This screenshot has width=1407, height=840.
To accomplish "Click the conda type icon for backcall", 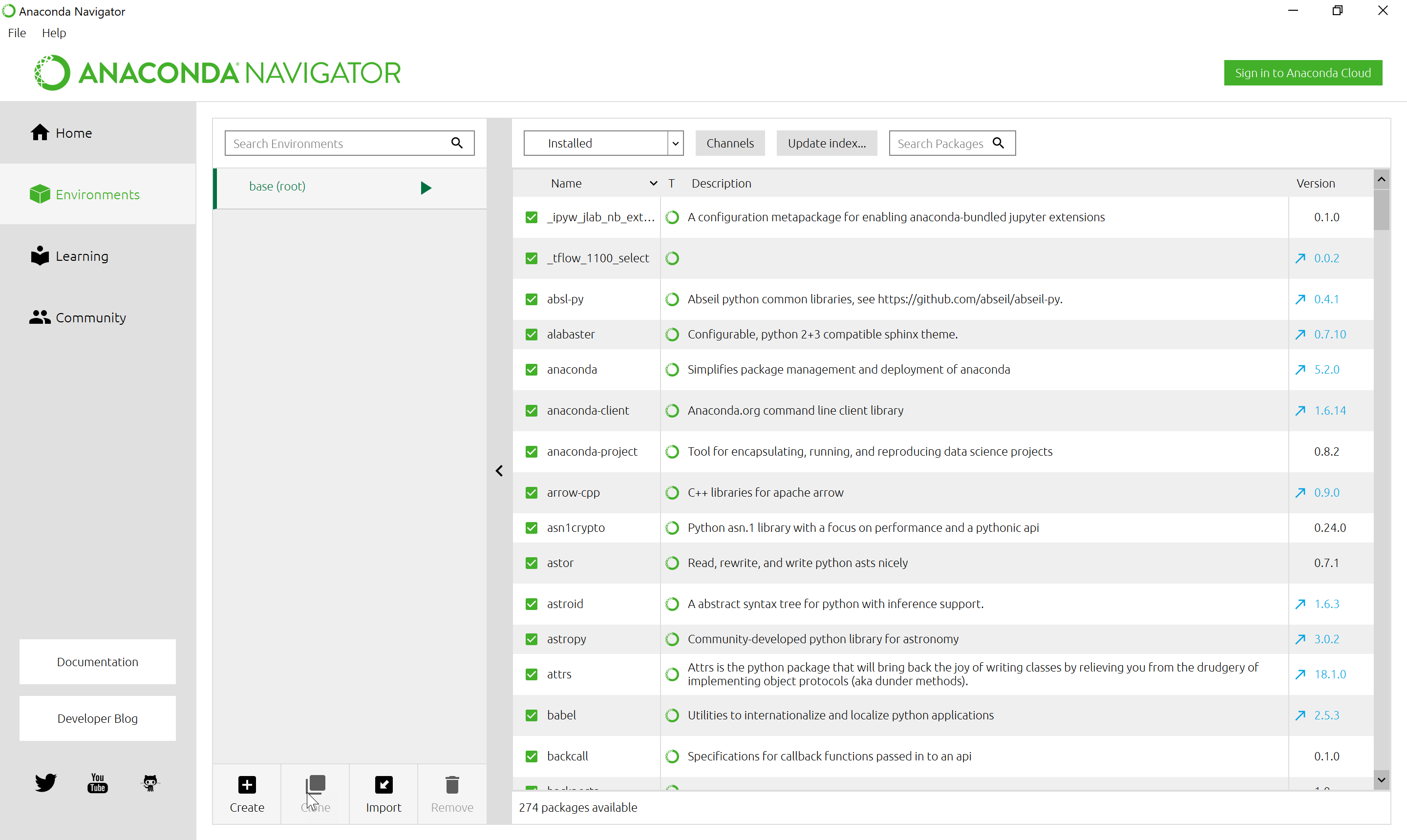I will pos(672,756).
